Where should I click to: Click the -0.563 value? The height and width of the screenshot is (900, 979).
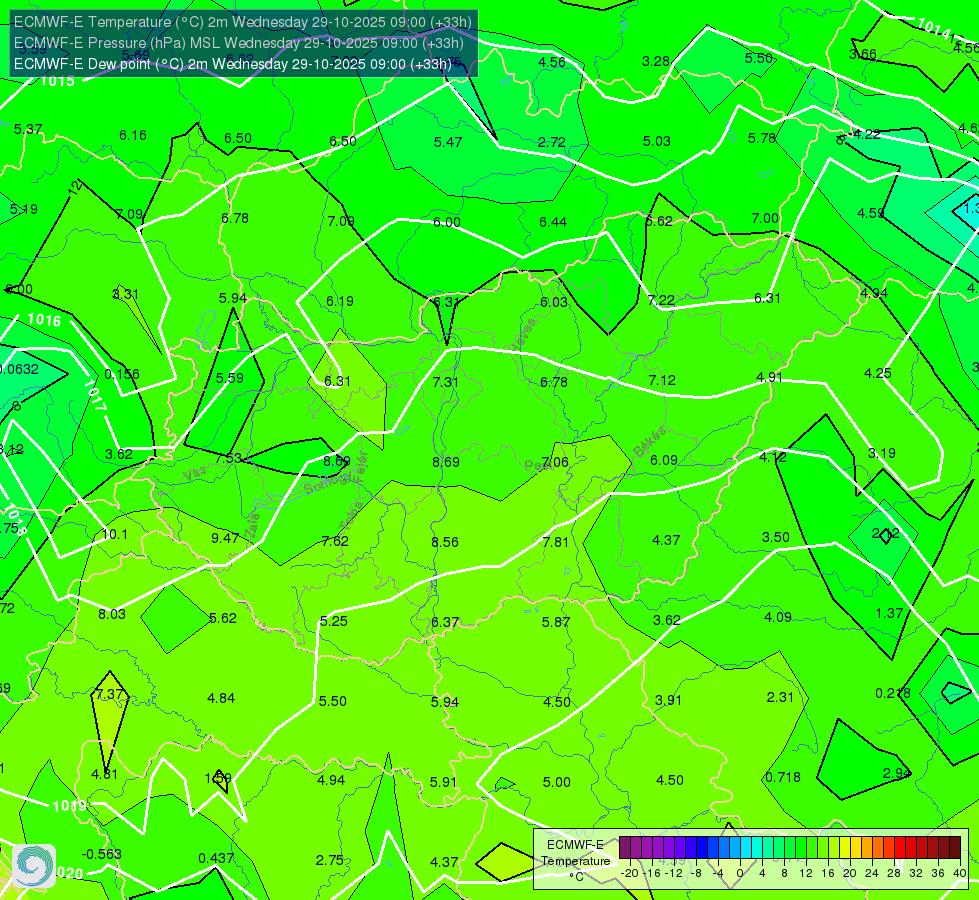click(102, 854)
